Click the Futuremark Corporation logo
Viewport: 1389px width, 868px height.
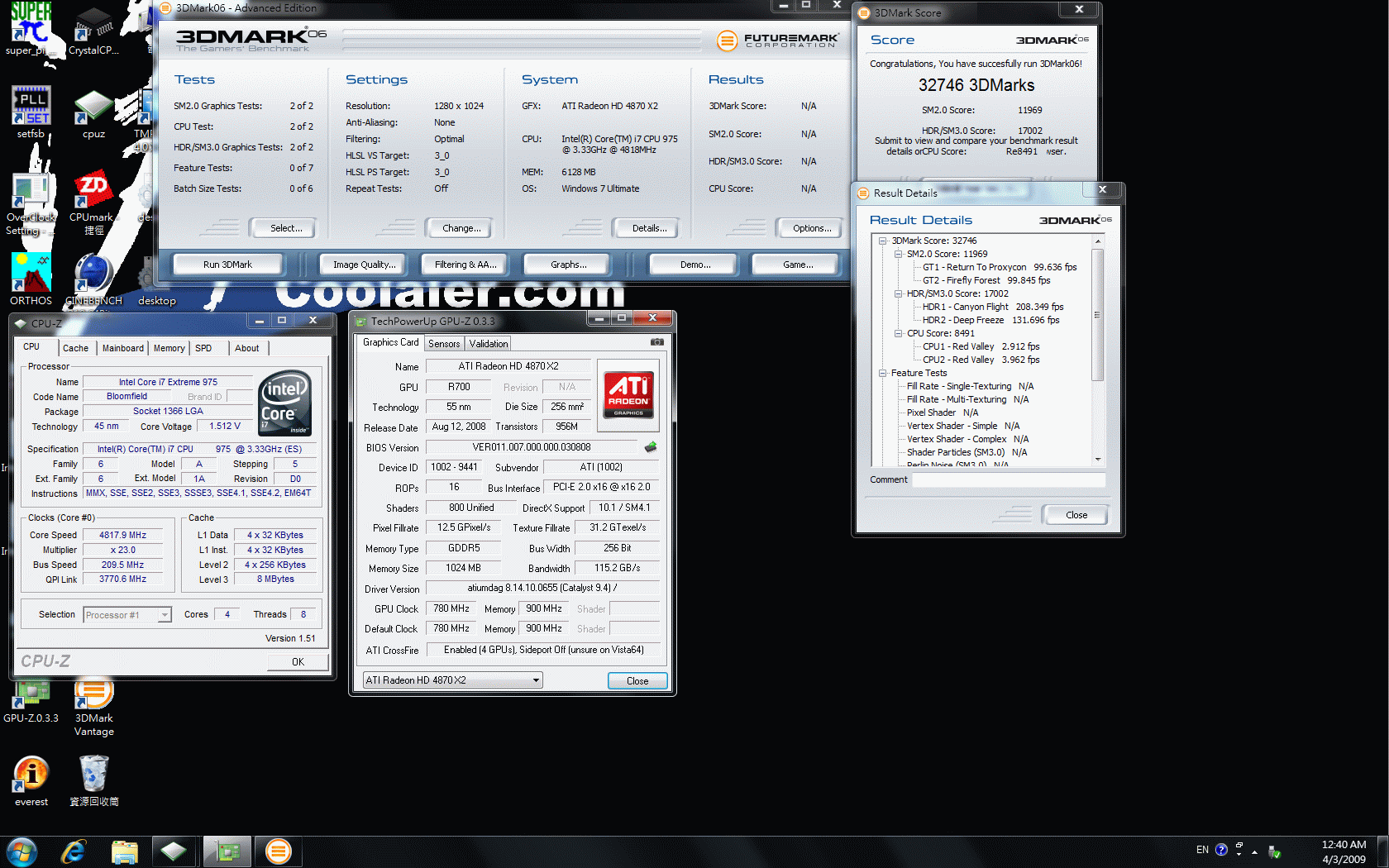[x=777, y=40]
